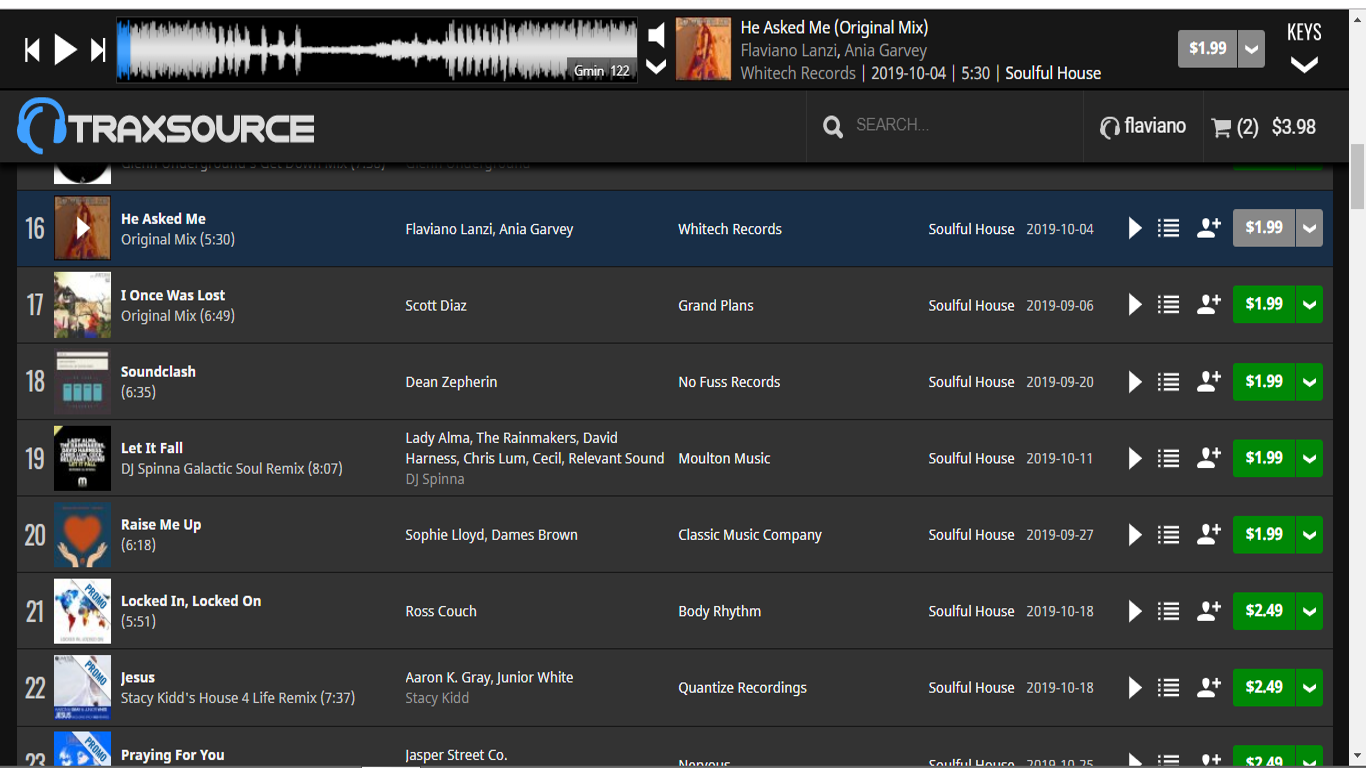Buy Locked In, Locked On for $2.49
The width and height of the screenshot is (1366, 768).
(1264, 611)
